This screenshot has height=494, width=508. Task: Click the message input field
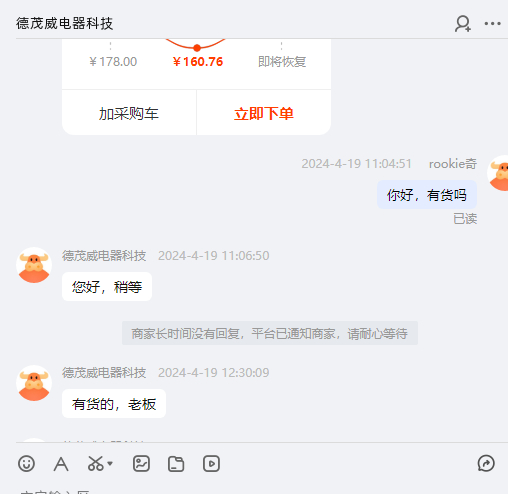click(x=262, y=489)
